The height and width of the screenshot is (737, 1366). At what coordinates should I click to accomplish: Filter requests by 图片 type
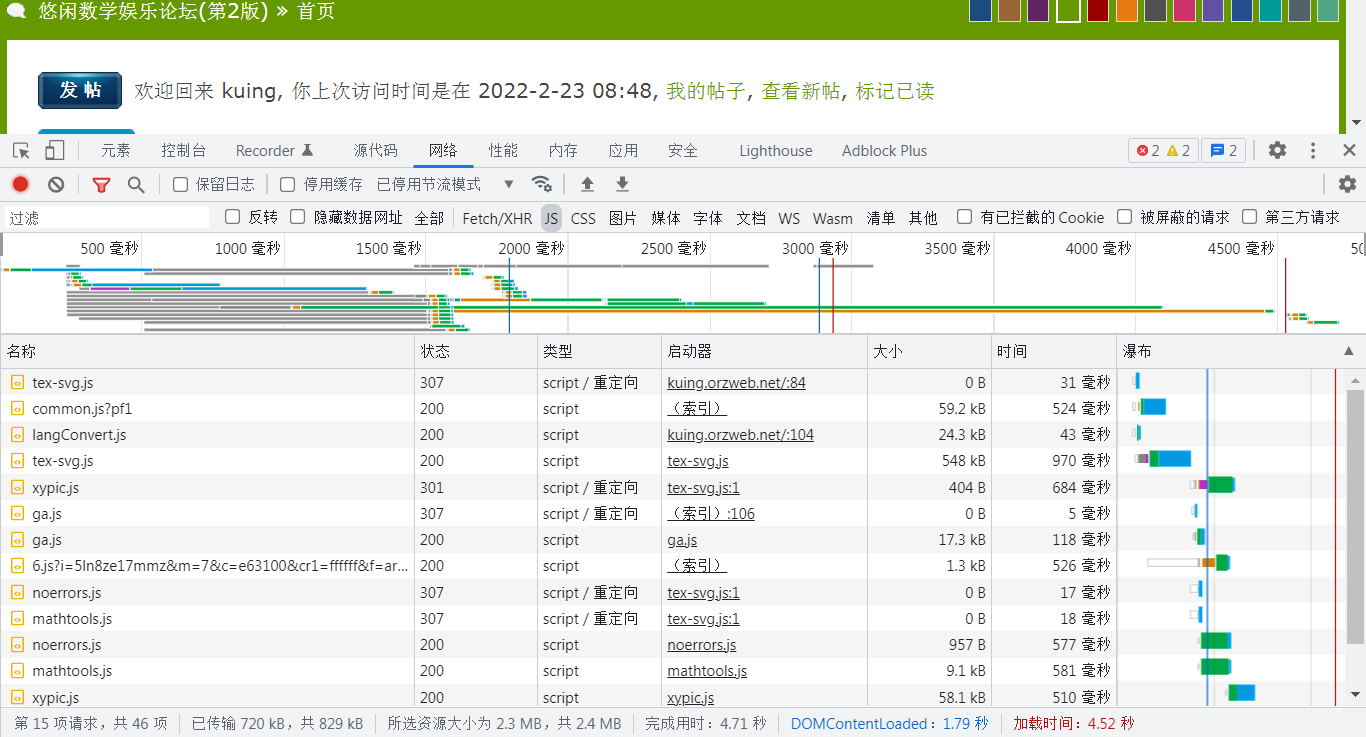point(623,218)
